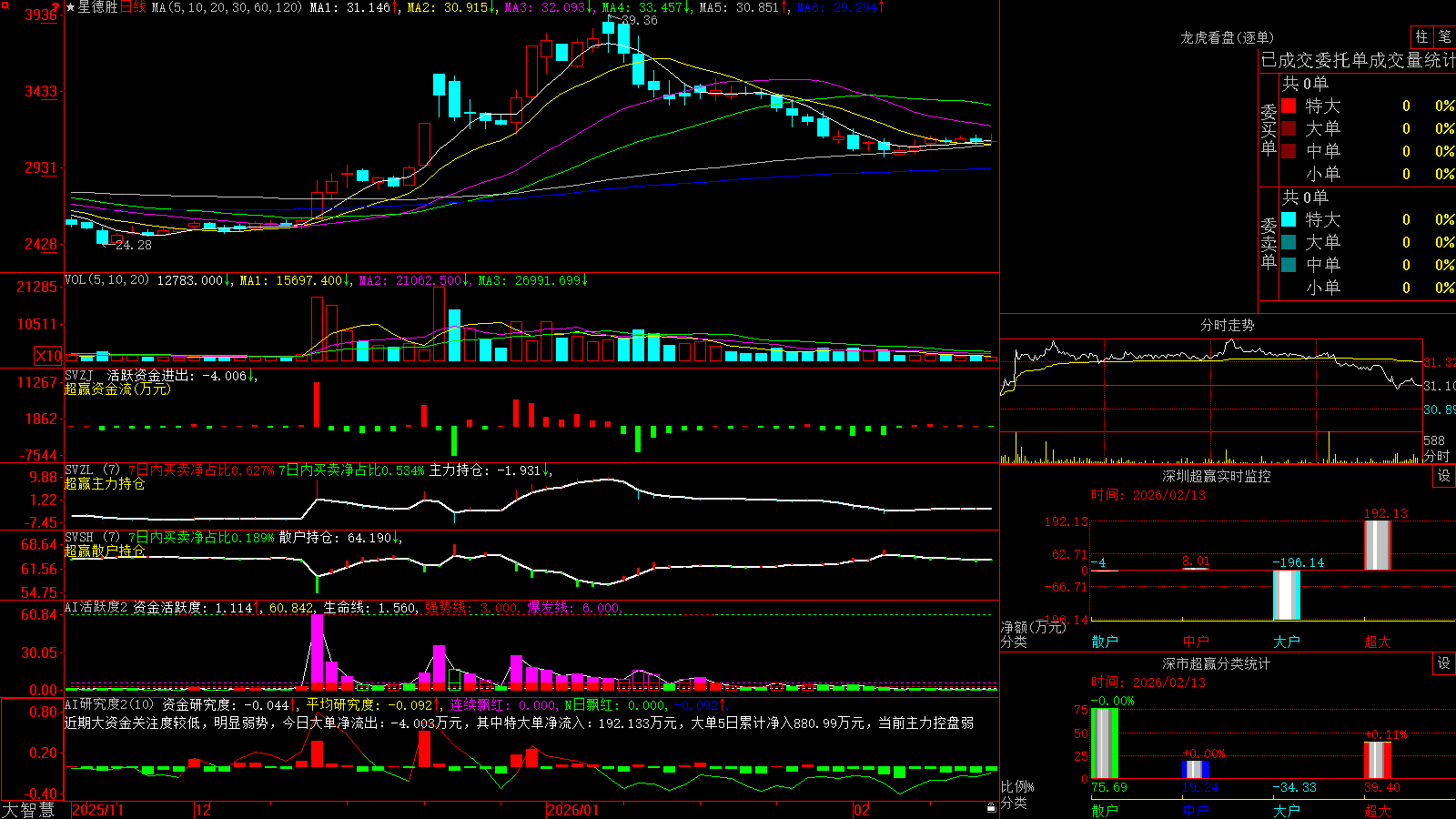
Task: Click the lock icon on the timeline
Action: 992,808
